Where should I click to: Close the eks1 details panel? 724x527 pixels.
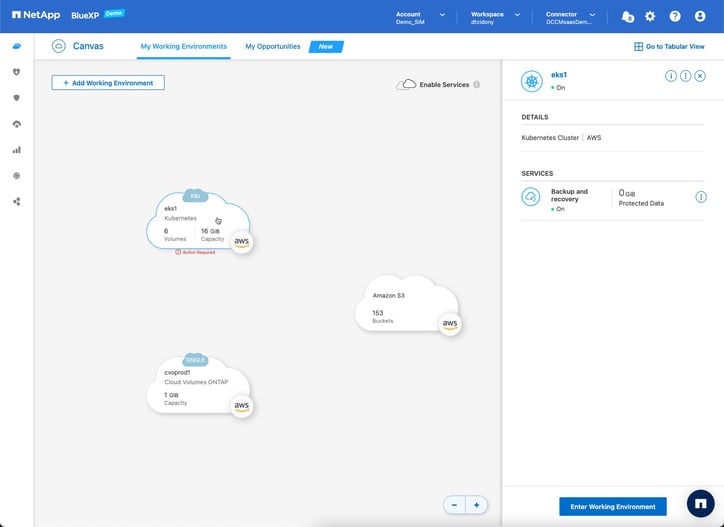coord(700,76)
